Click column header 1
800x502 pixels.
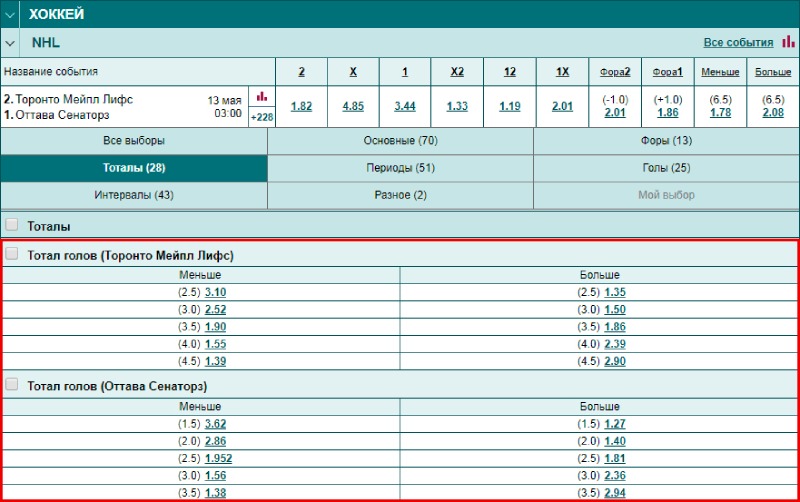pyautogui.click(x=405, y=72)
